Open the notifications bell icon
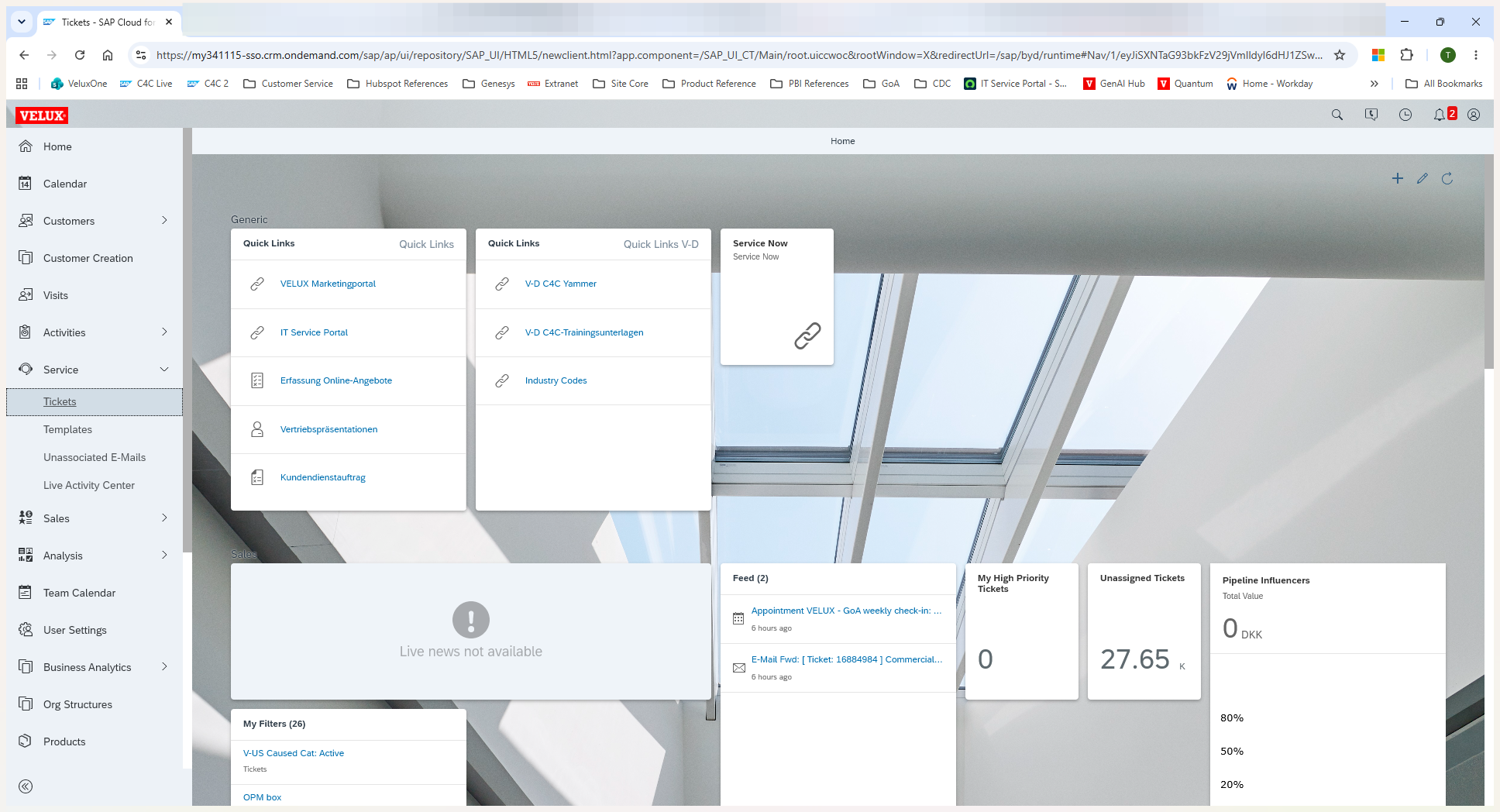The image size is (1500, 812). click(1440, 115)
